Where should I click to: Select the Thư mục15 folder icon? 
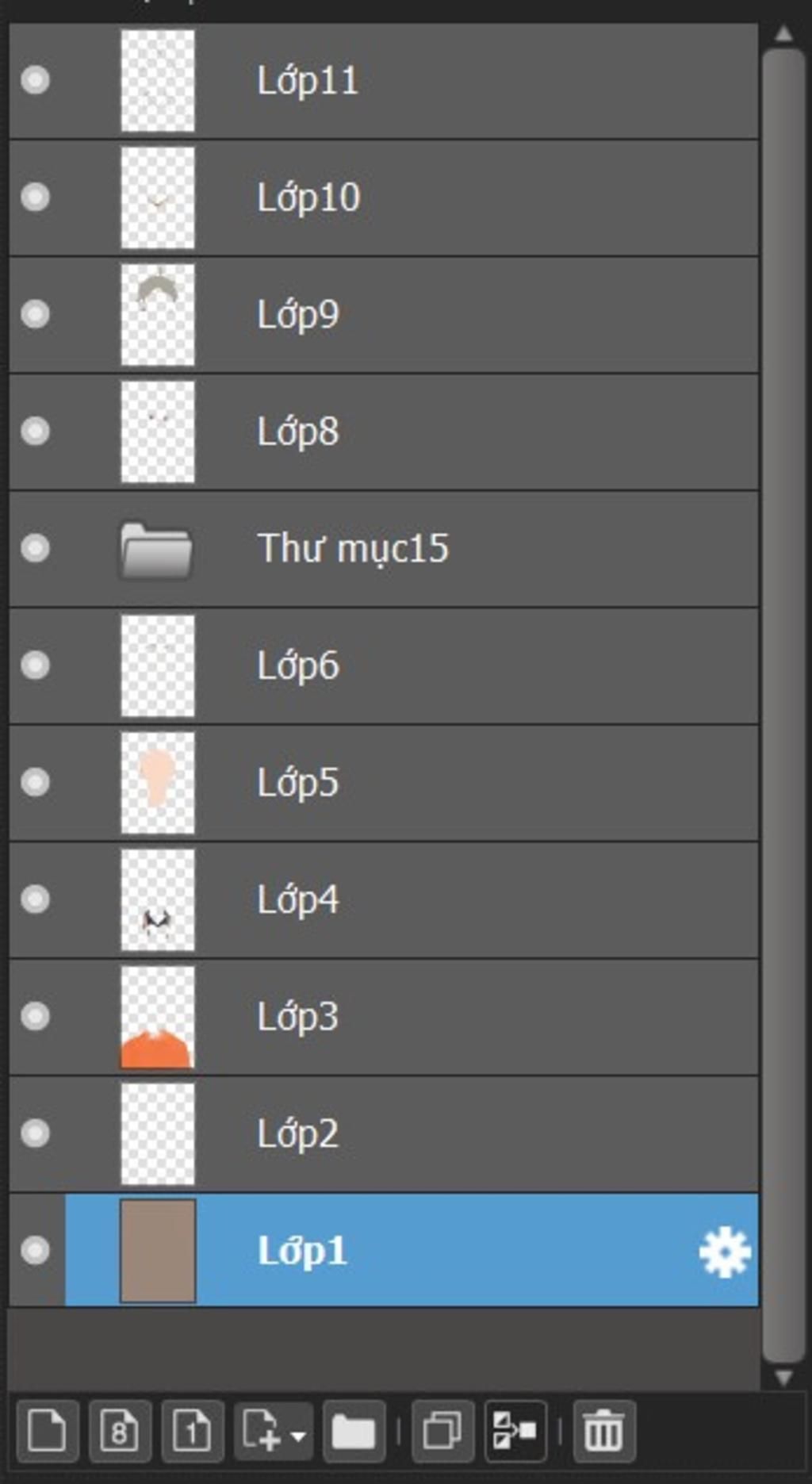coord(156,549)
